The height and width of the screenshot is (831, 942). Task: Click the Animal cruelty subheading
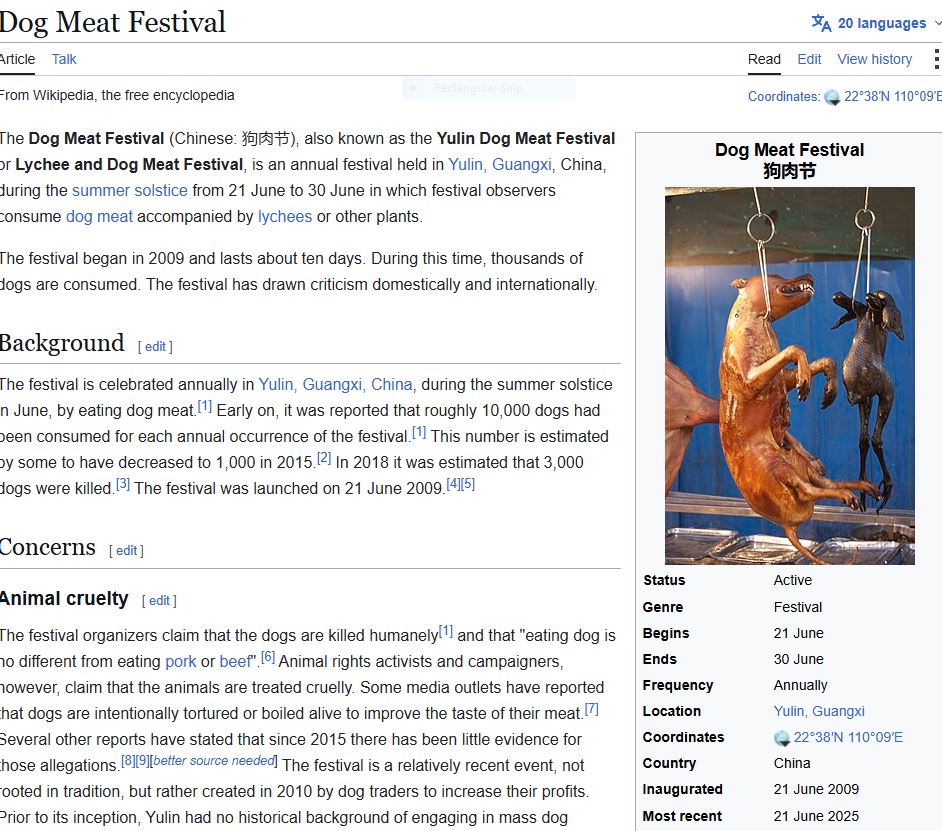(x=64, y=598)
